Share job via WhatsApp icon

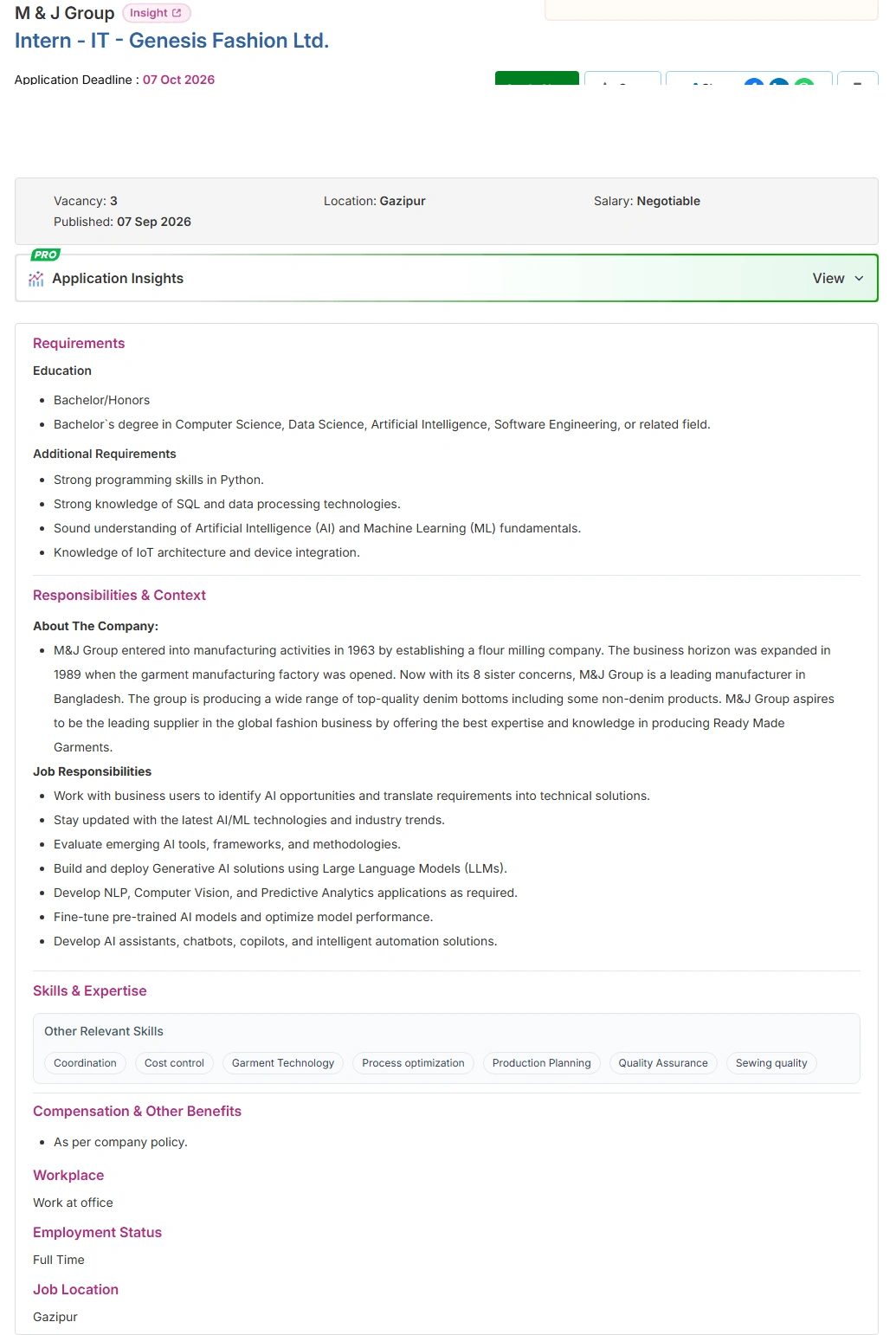tap(804, 81)
